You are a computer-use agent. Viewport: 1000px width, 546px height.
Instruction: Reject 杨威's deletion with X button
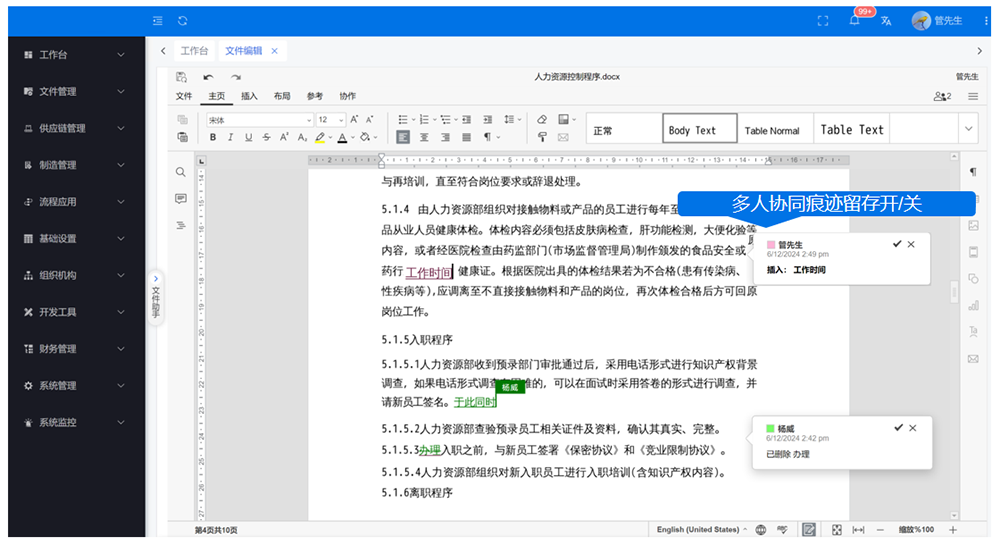912,428
